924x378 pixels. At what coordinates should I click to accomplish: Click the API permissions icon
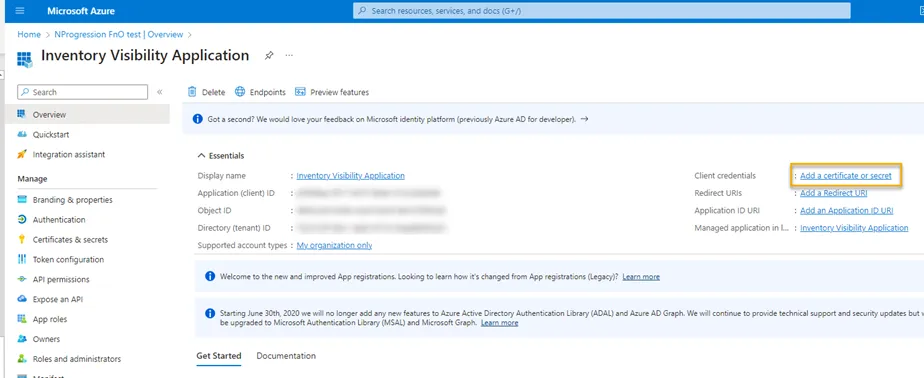coord(22,279)
